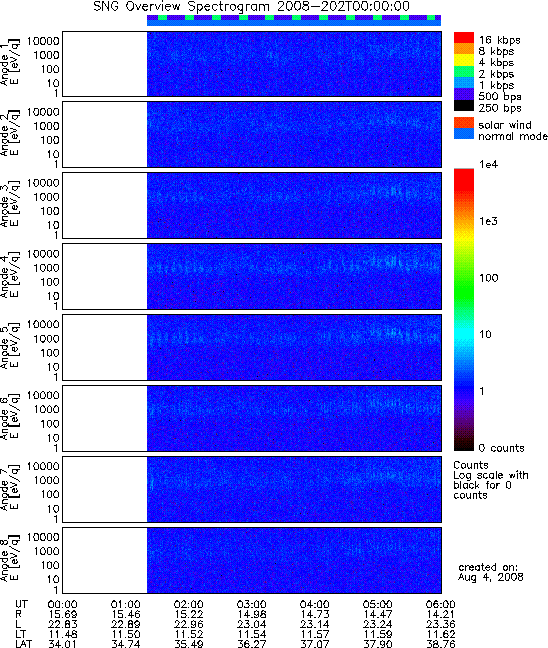Click the 'Anode 5 E [eV/q]' axis label
The width and height of the screenshot is (548, 648).
point(10,346)
